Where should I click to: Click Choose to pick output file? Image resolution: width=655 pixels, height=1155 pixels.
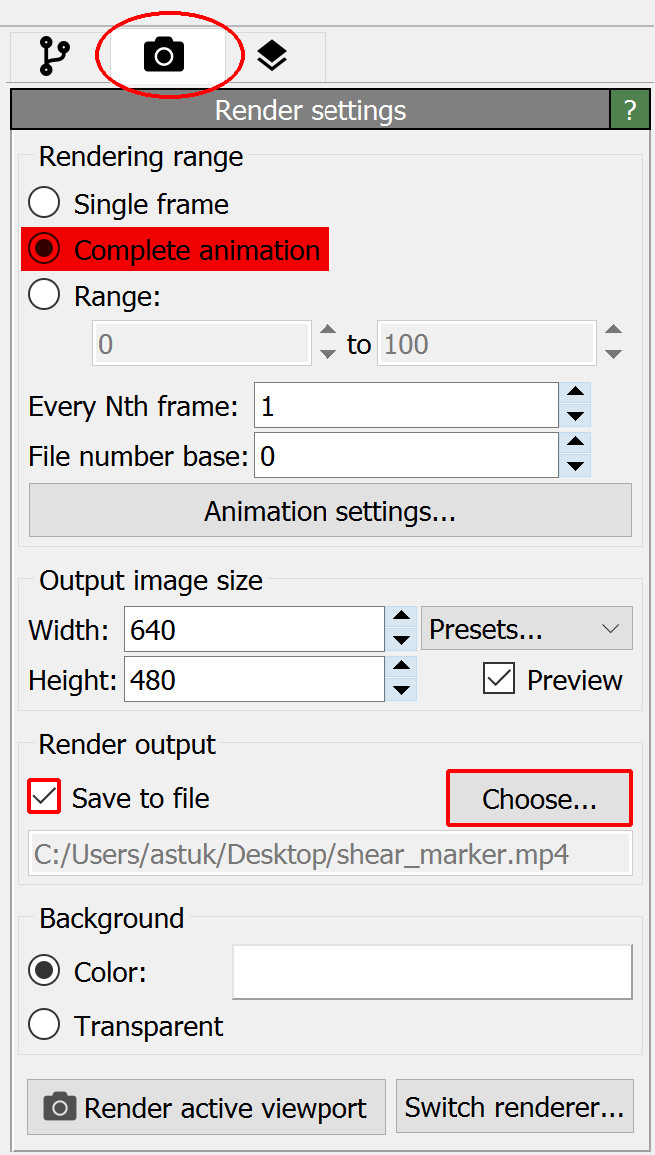539,799
